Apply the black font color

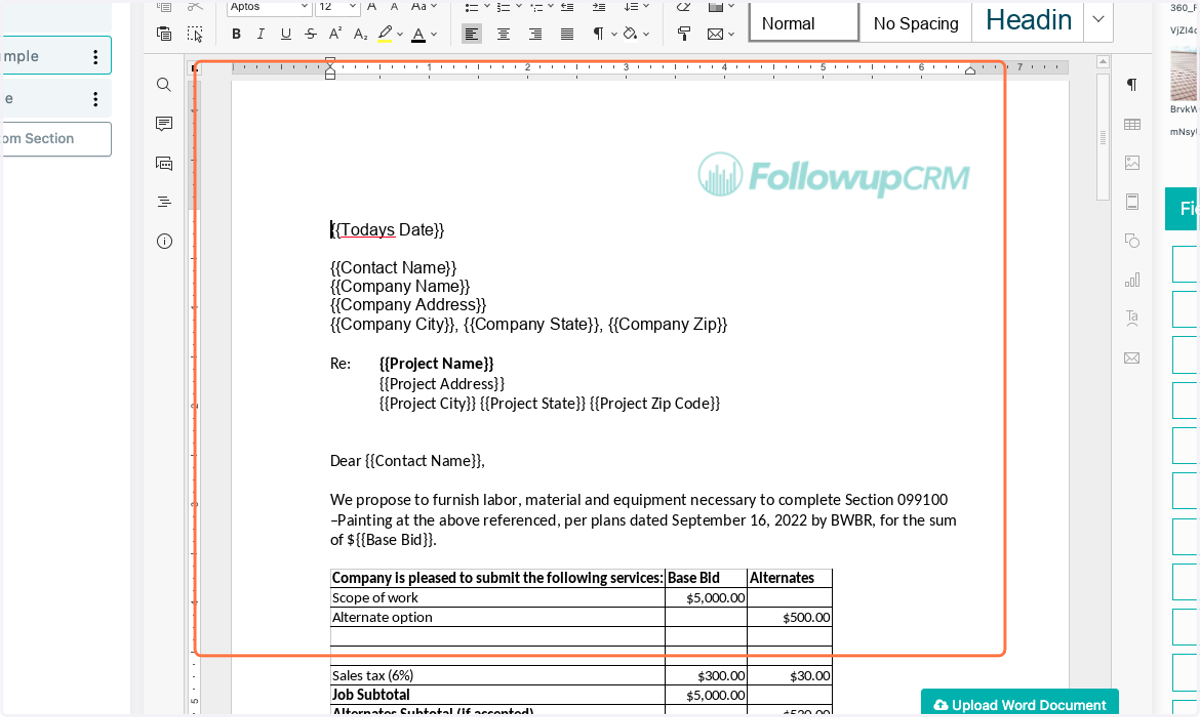(418, 34)
